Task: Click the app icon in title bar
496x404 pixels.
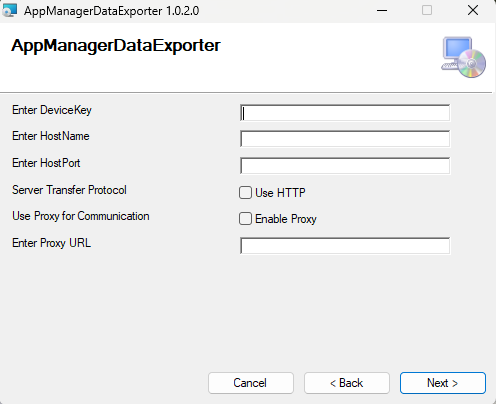Action: point(10,10)
